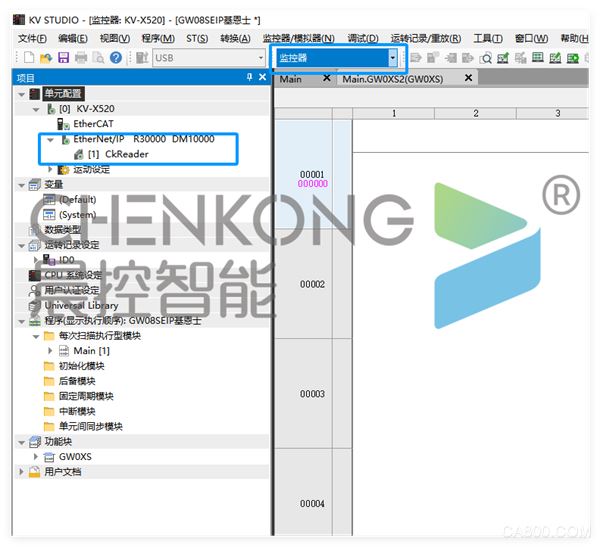Click the New project toolbar icon
600x547 pixels.
[28, 58]
